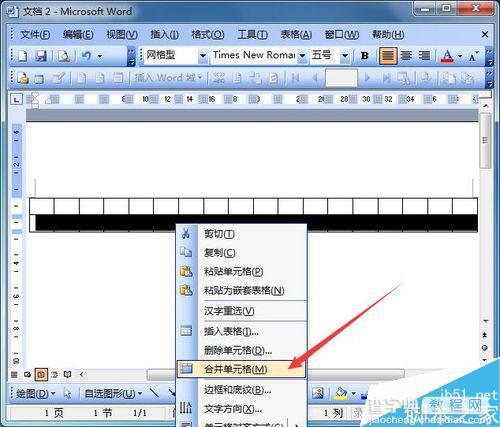
Task: Click the New blank document icon
Action: coord(23,56)
